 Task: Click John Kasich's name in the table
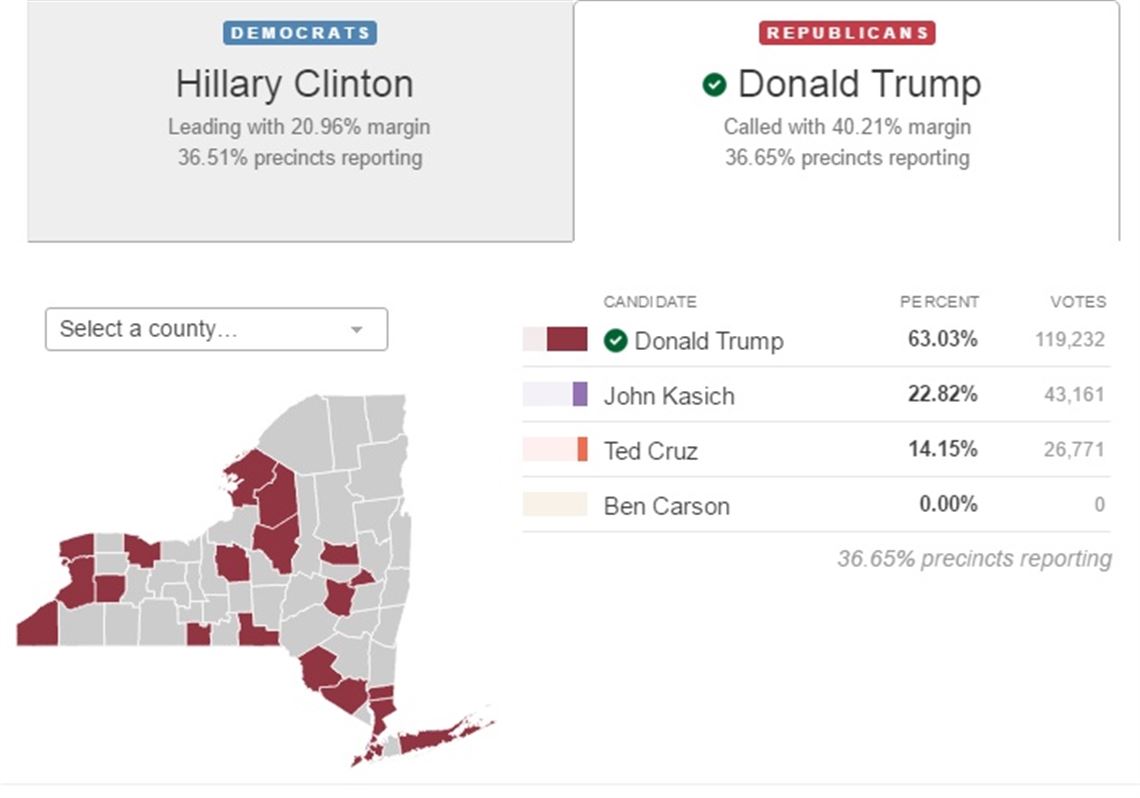668,396
